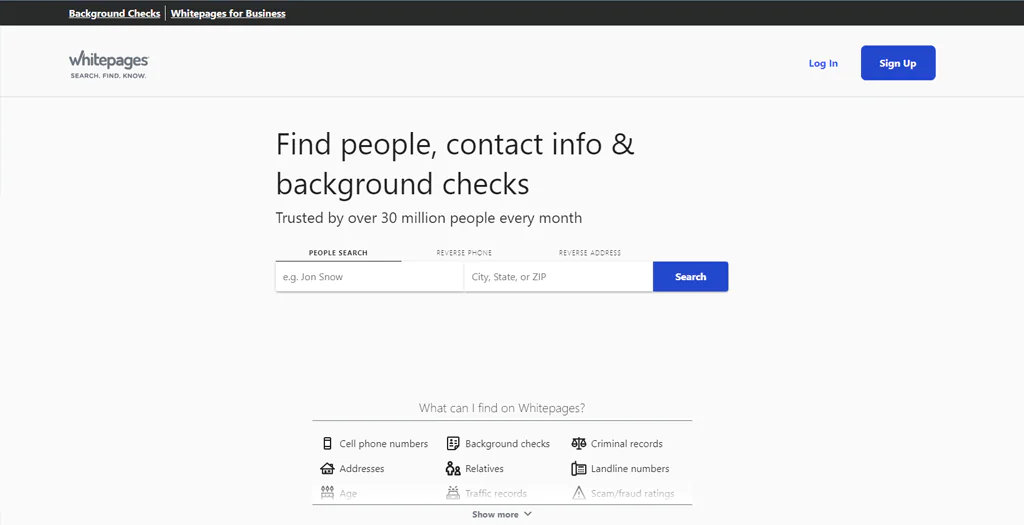The width and height of the screenshot is (1024, 525).
Task: Focus the City, State, or ZIP field
Action: coord(558,277)
